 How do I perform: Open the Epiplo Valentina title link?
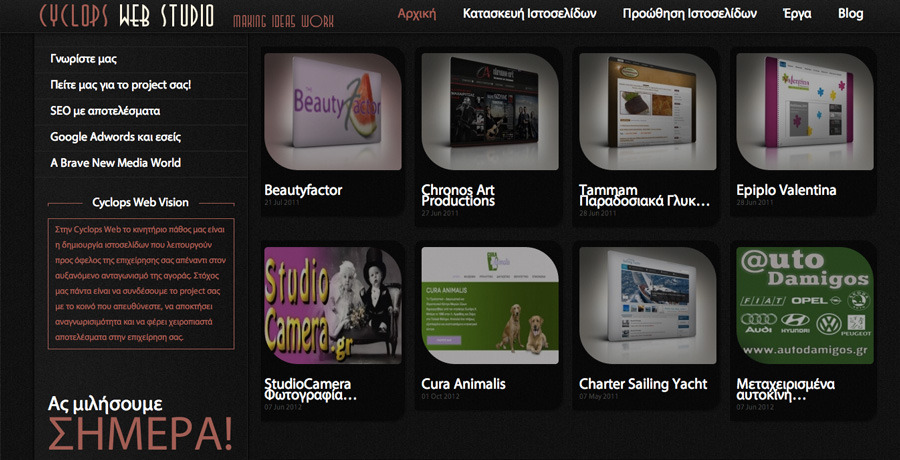pos(786,190)
